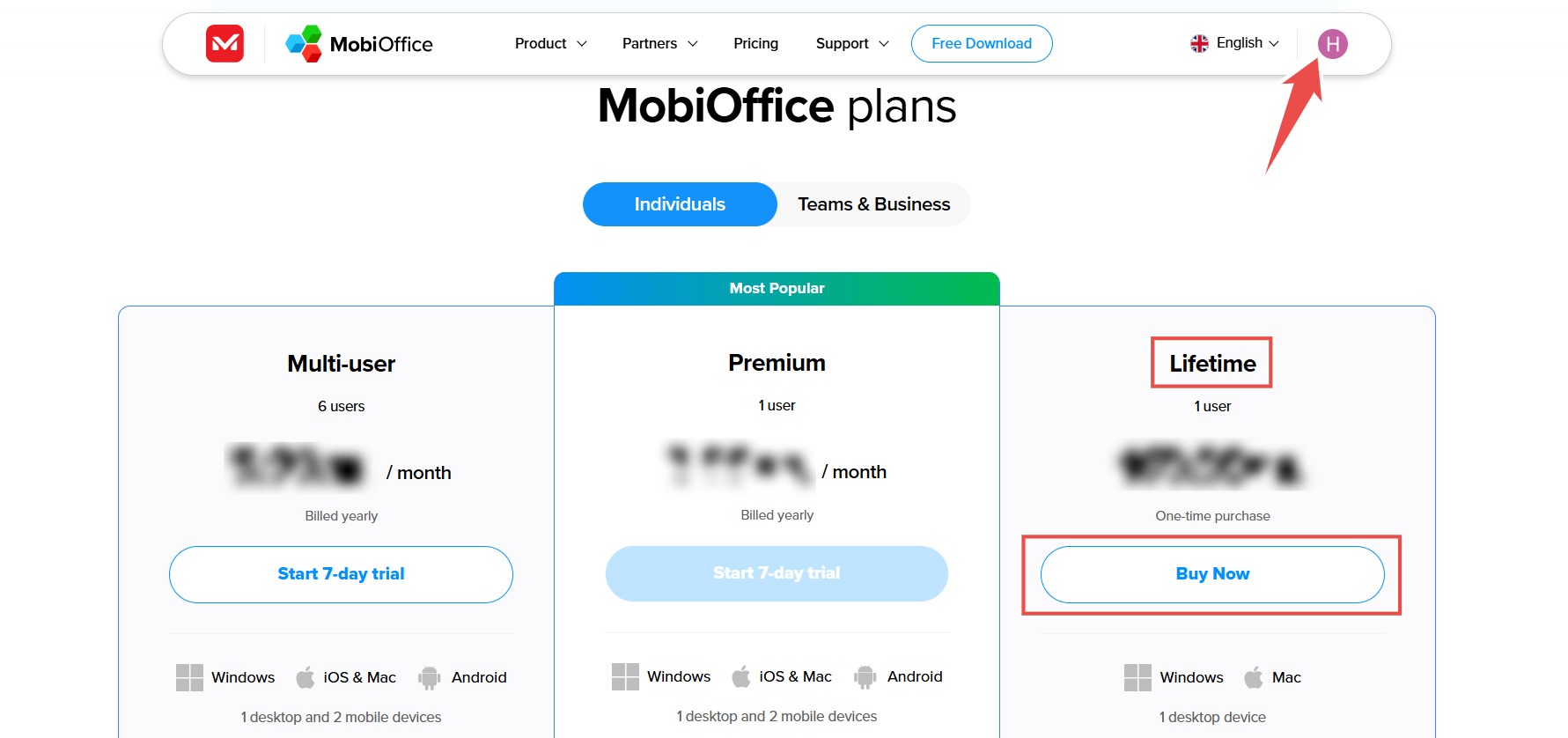Open the Product dropdown menu
This screenshot has width=1568, height=738.
tap(549, 43)
